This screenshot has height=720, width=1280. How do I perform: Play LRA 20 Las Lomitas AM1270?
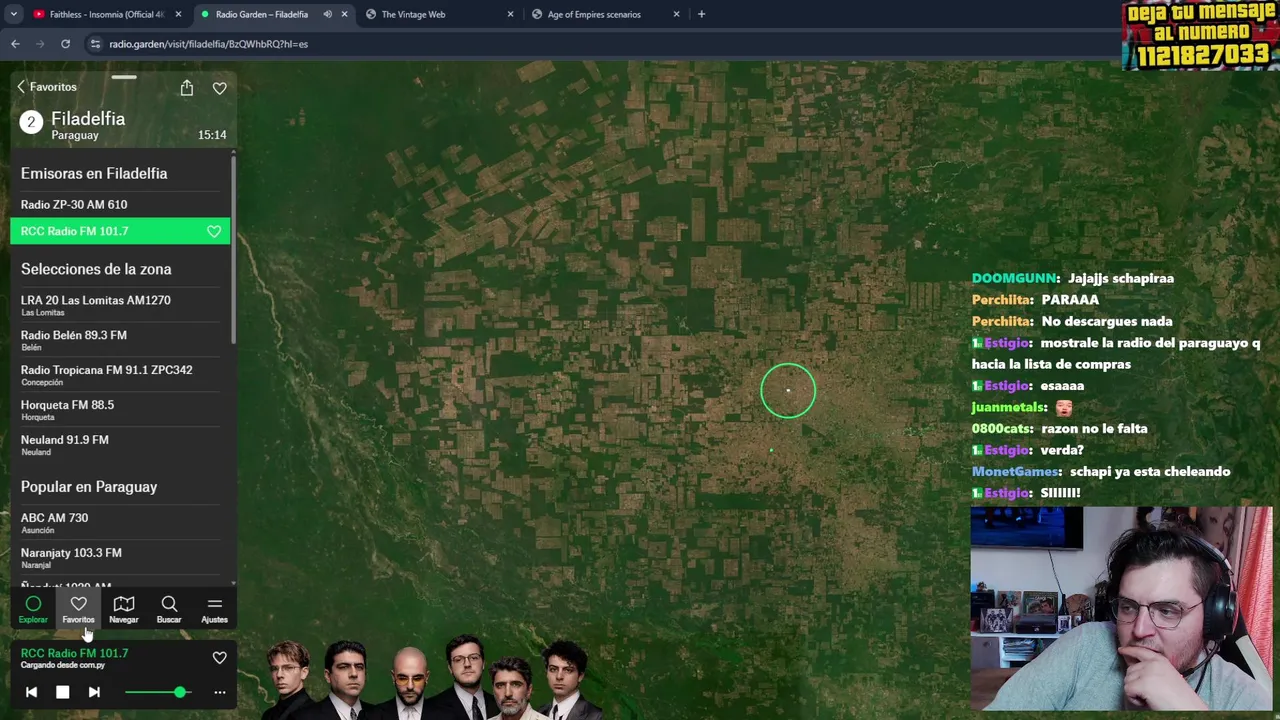(120, 305)
